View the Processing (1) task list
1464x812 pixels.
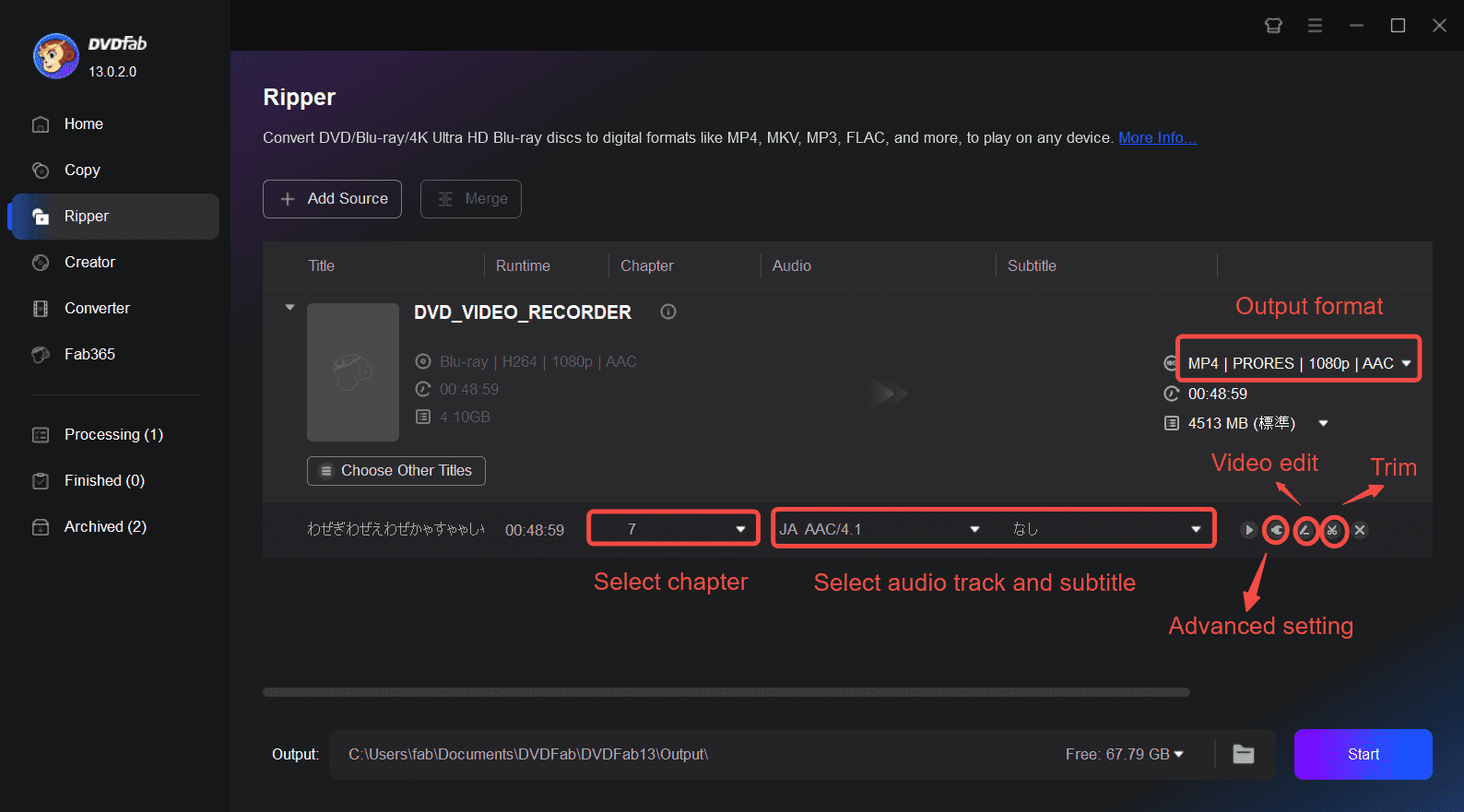click(x=113, y=434)
